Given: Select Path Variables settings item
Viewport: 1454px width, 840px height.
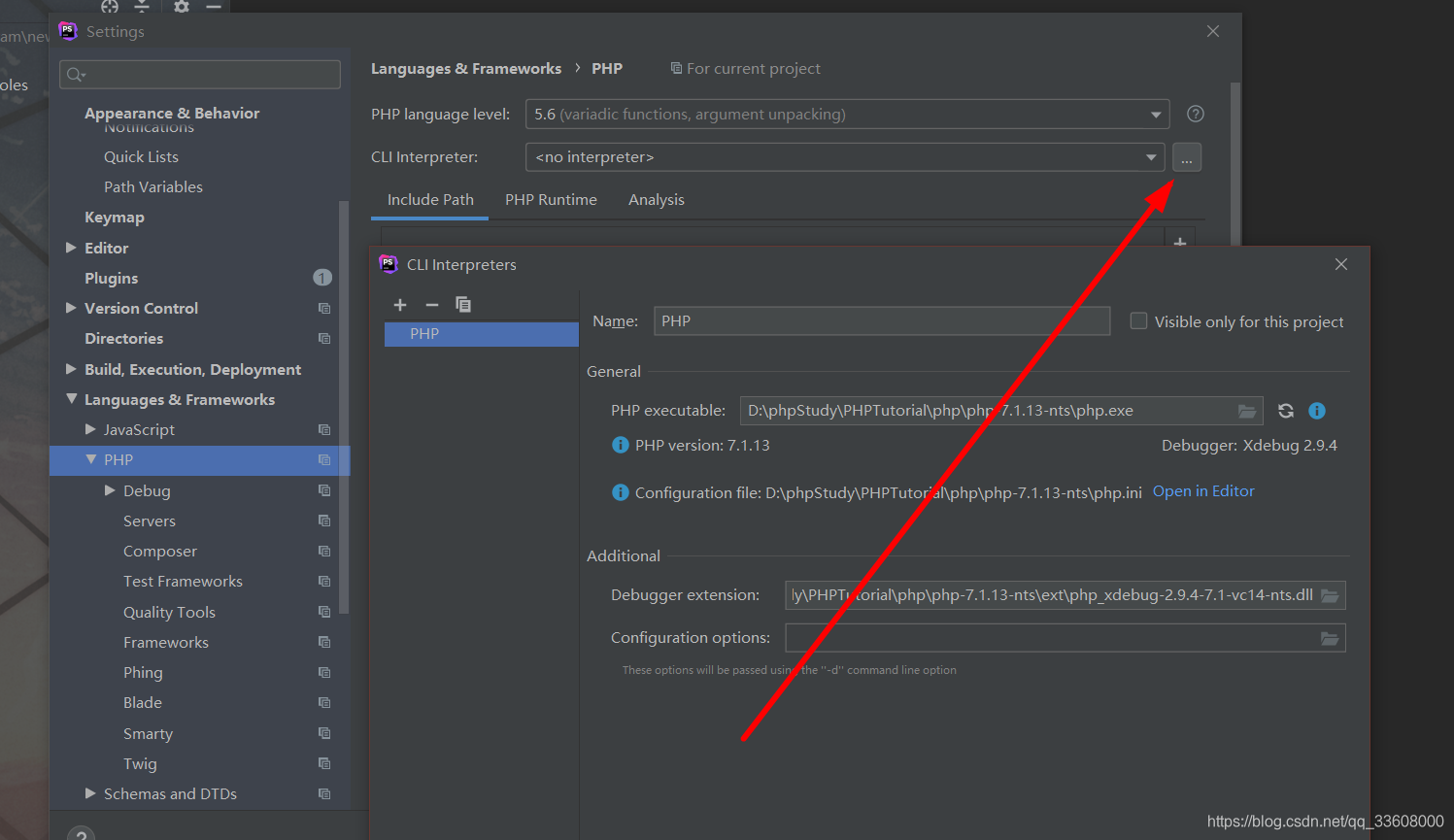Looking at the screenshot, I should pos(153,187).
